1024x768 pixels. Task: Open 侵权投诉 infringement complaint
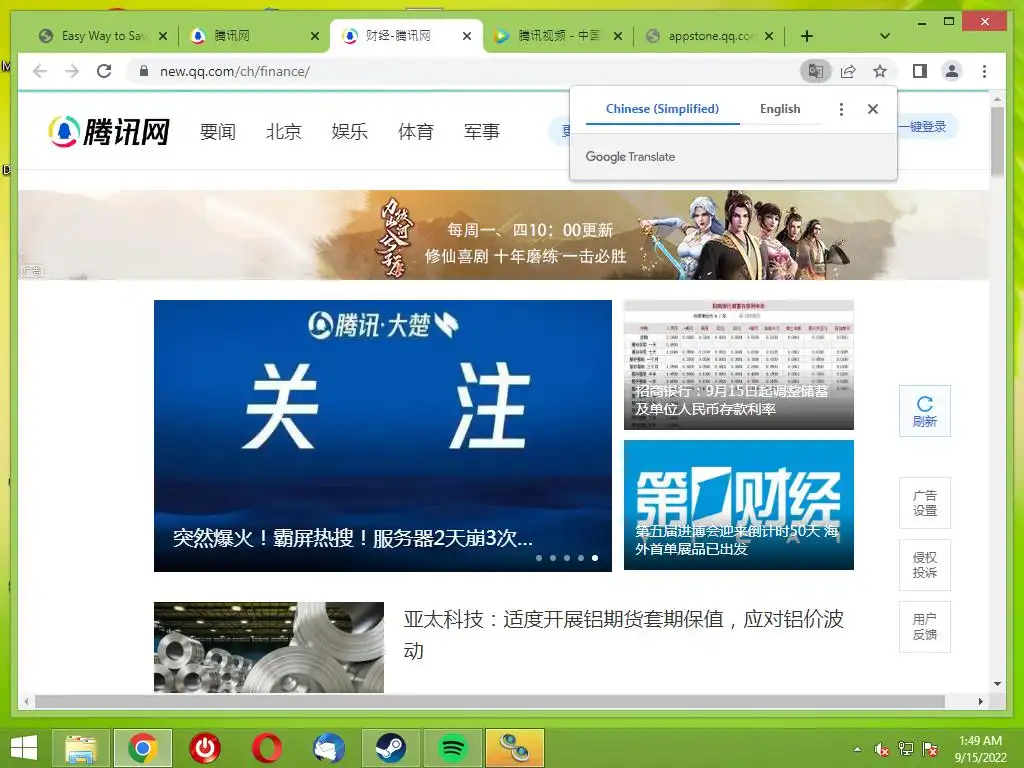pos(925,565)
